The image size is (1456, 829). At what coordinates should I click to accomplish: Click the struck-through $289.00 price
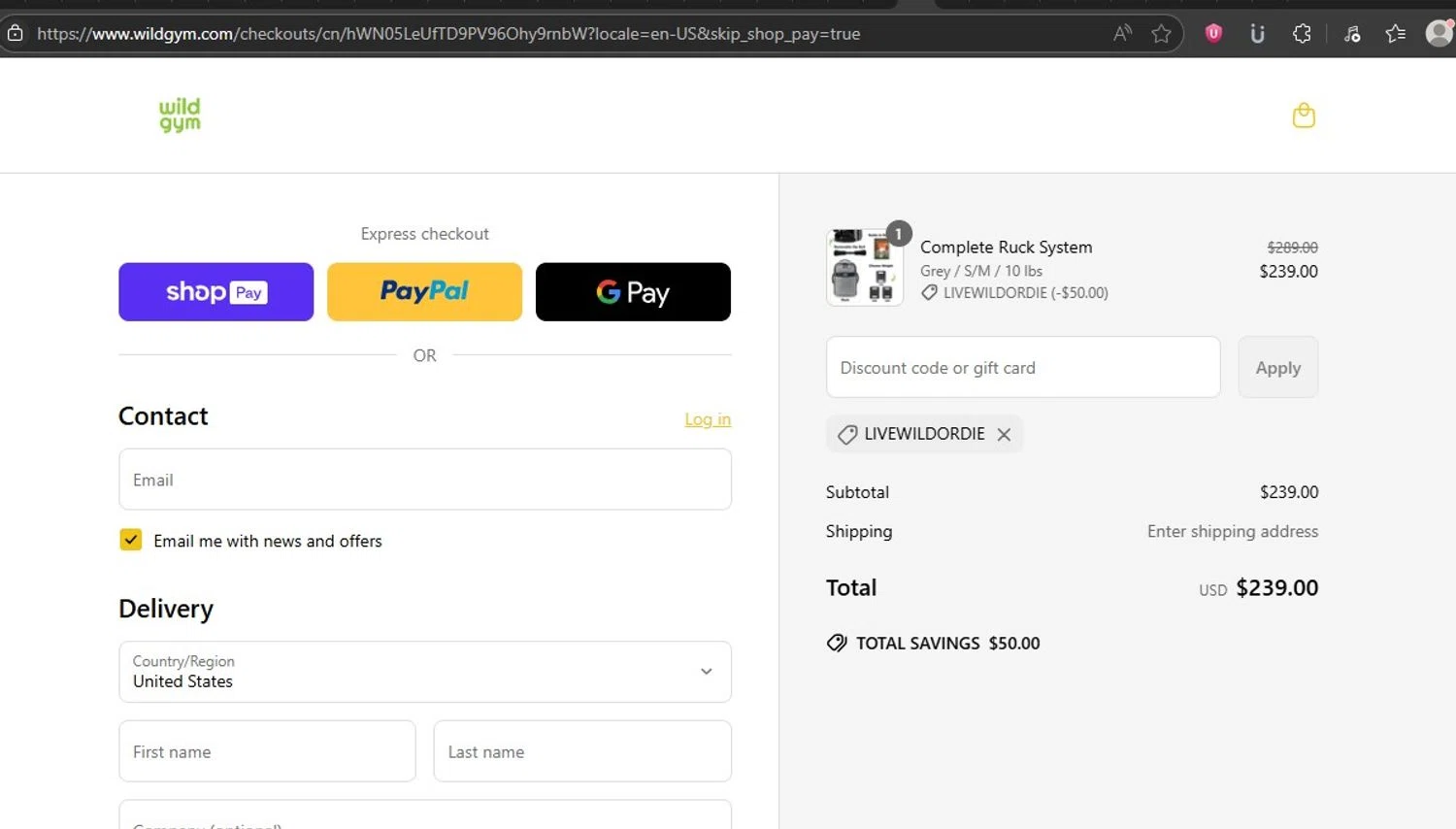click(1293, 248)
